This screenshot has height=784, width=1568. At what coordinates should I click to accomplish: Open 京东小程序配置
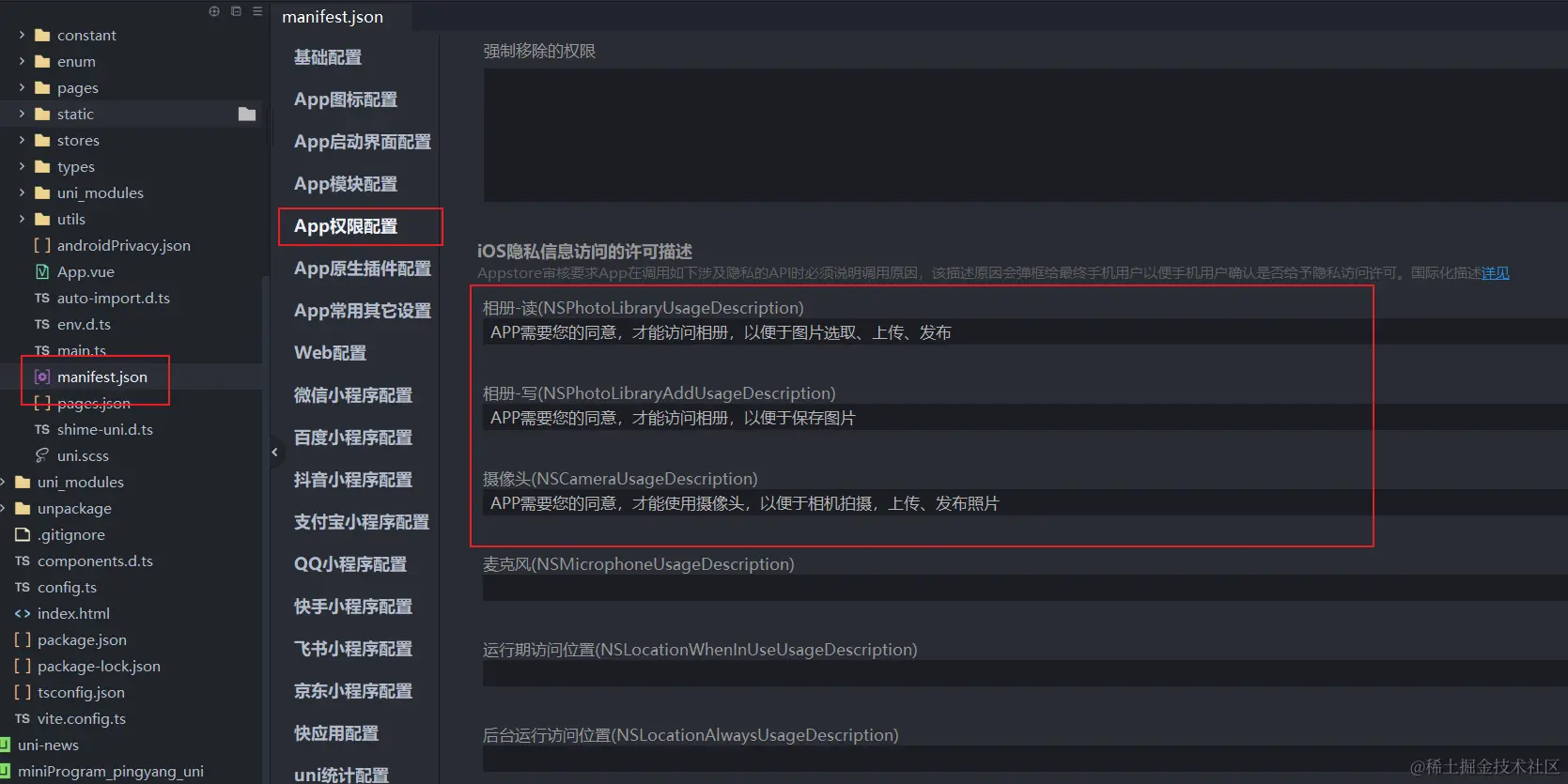point(353,691)
